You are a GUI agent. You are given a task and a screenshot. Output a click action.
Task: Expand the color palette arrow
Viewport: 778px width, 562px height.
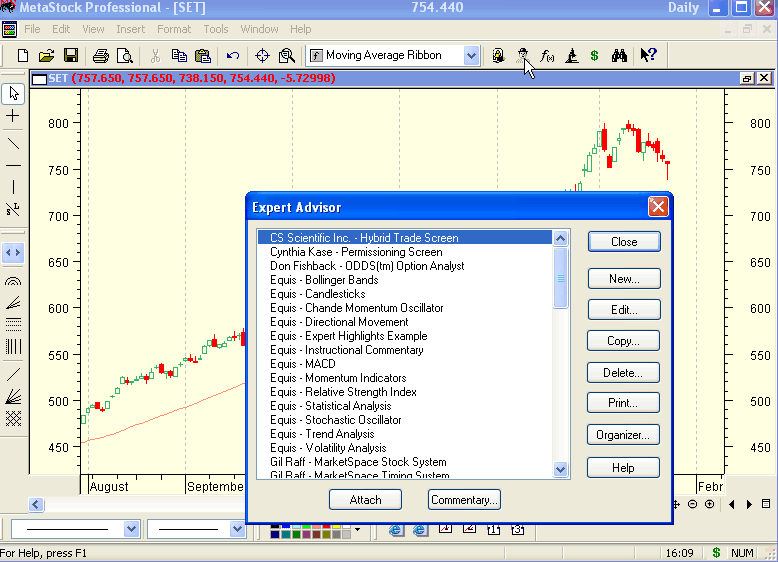point(357,530)
